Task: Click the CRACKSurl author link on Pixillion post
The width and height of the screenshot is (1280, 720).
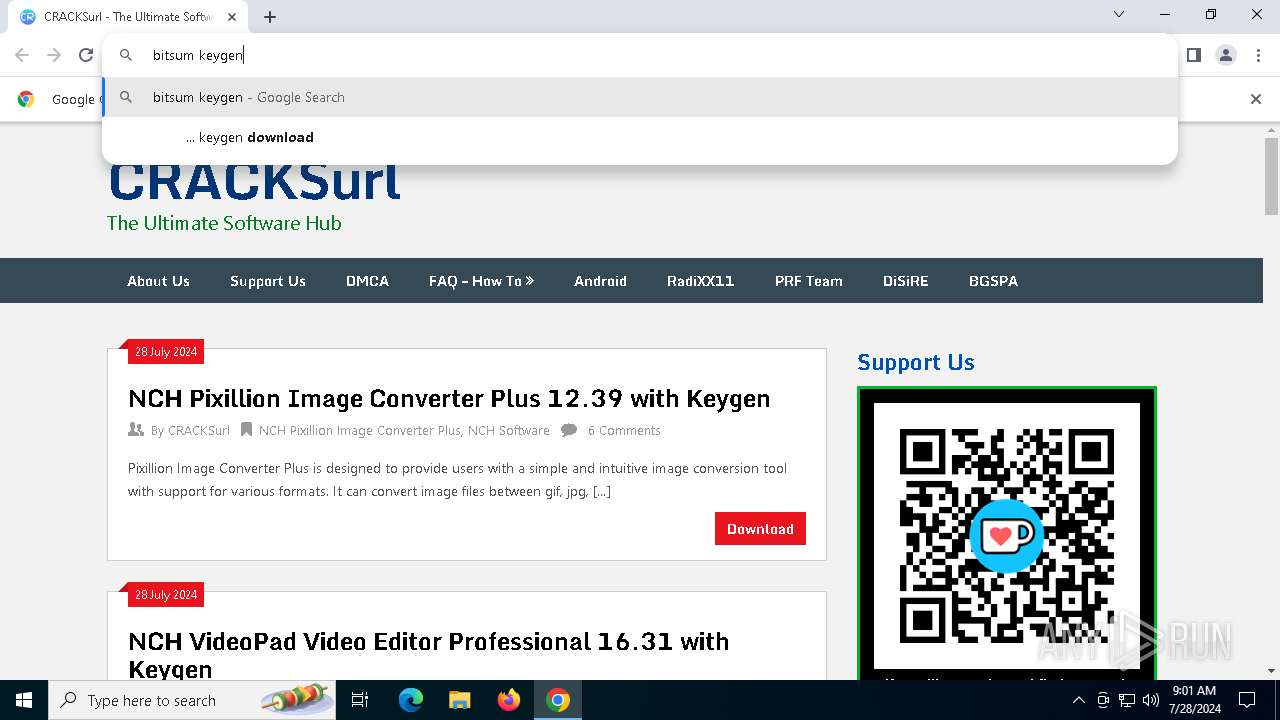Action: tap(199, 430)
